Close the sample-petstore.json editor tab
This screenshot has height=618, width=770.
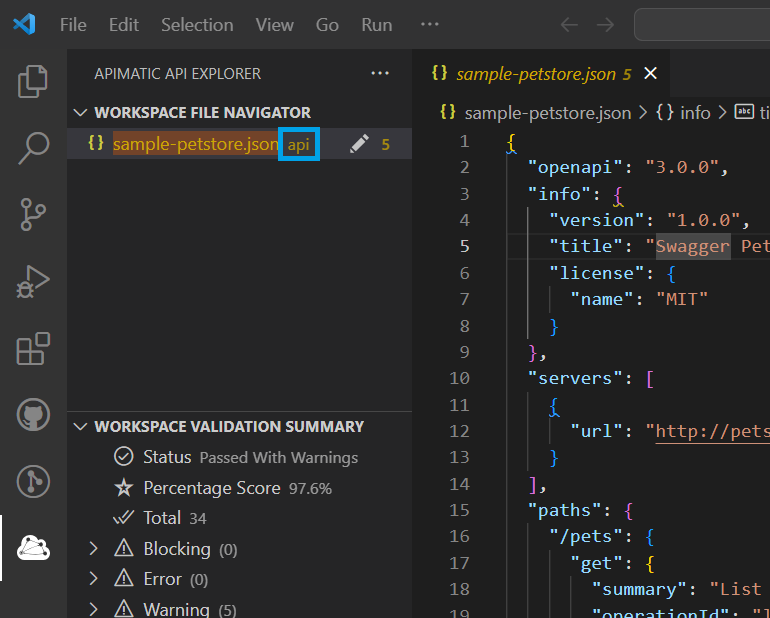(651, 73)
